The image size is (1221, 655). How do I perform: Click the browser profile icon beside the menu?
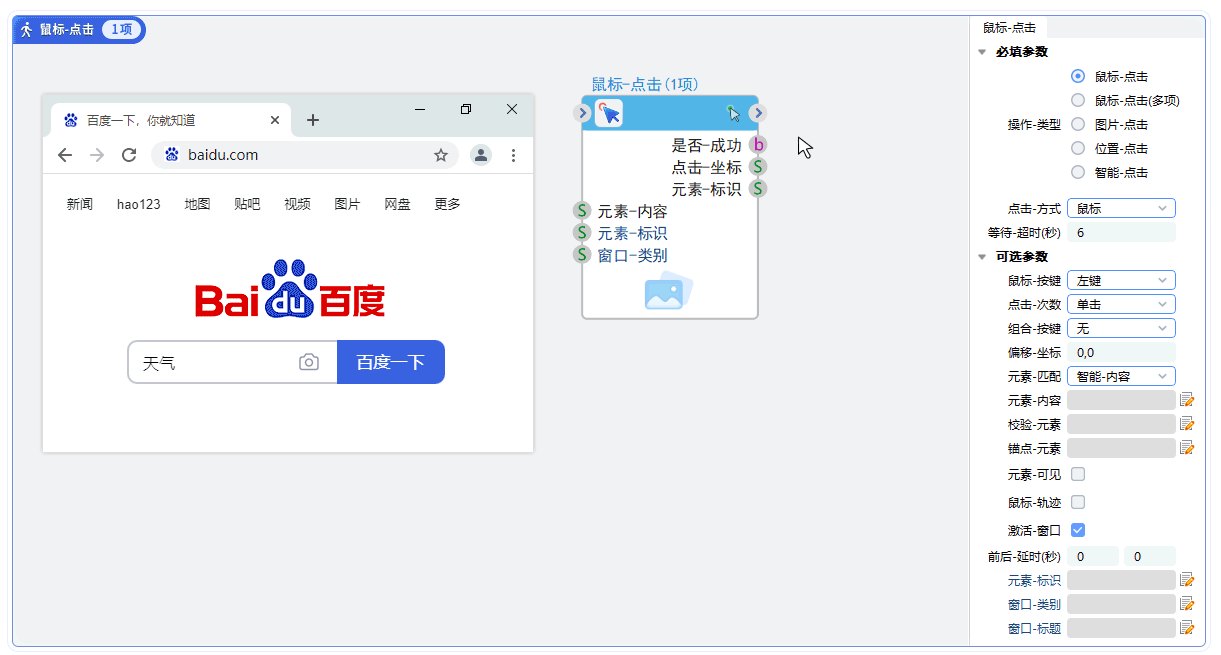[482, 155]
